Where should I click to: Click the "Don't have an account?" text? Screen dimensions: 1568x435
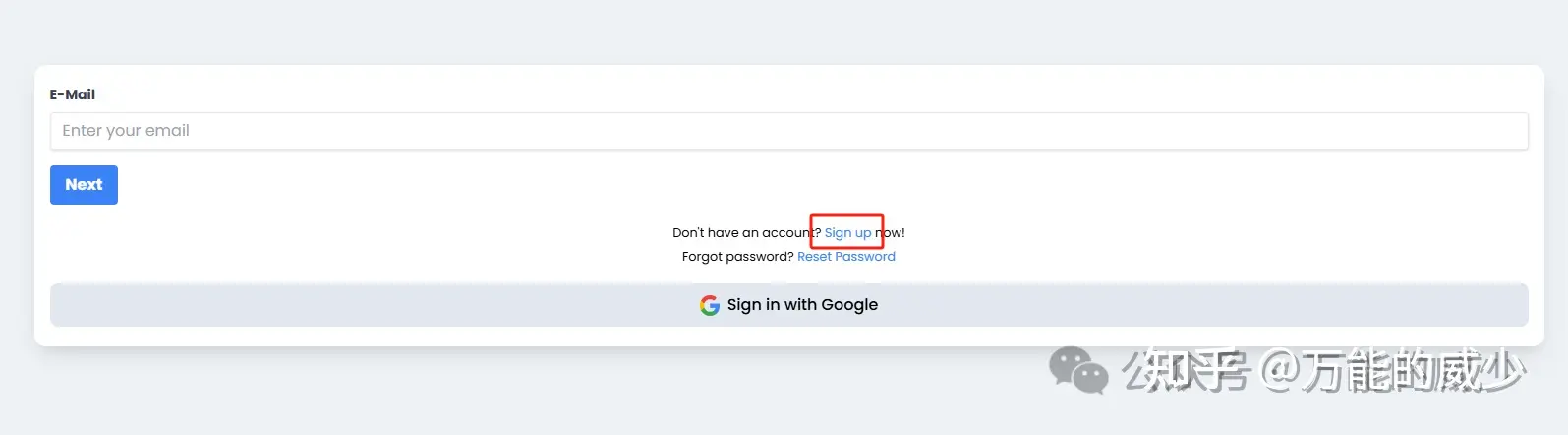(742, 233)
